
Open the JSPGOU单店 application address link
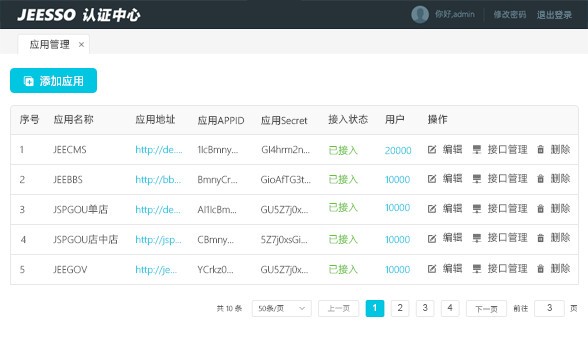pos(158,209)
